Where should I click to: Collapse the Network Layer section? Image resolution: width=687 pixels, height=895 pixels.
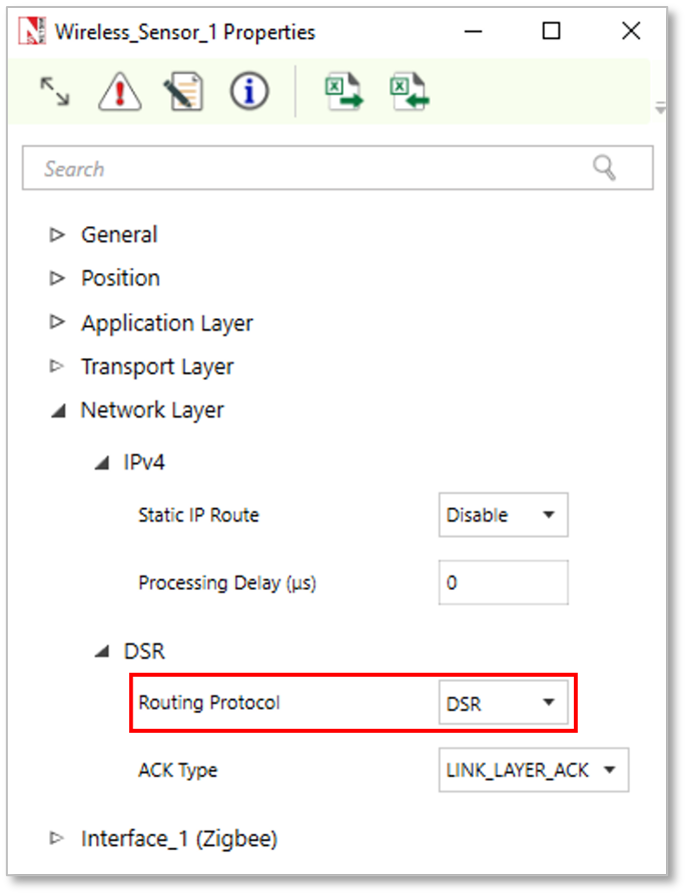[x=58, y=410]
